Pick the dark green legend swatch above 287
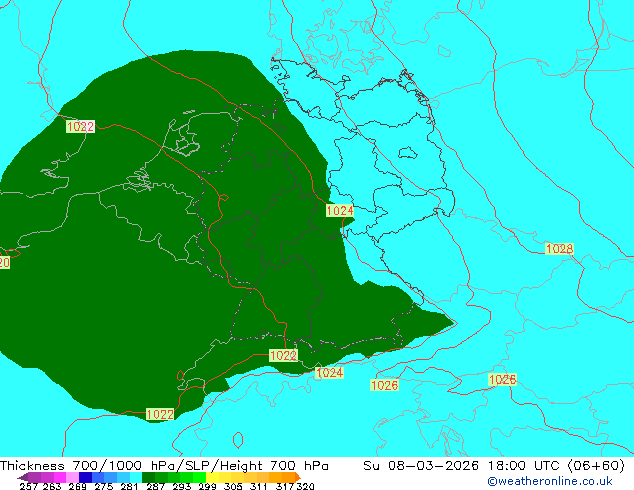Viewport: 634px width, 490px height. pyautogui.click(x=148, y=477)
